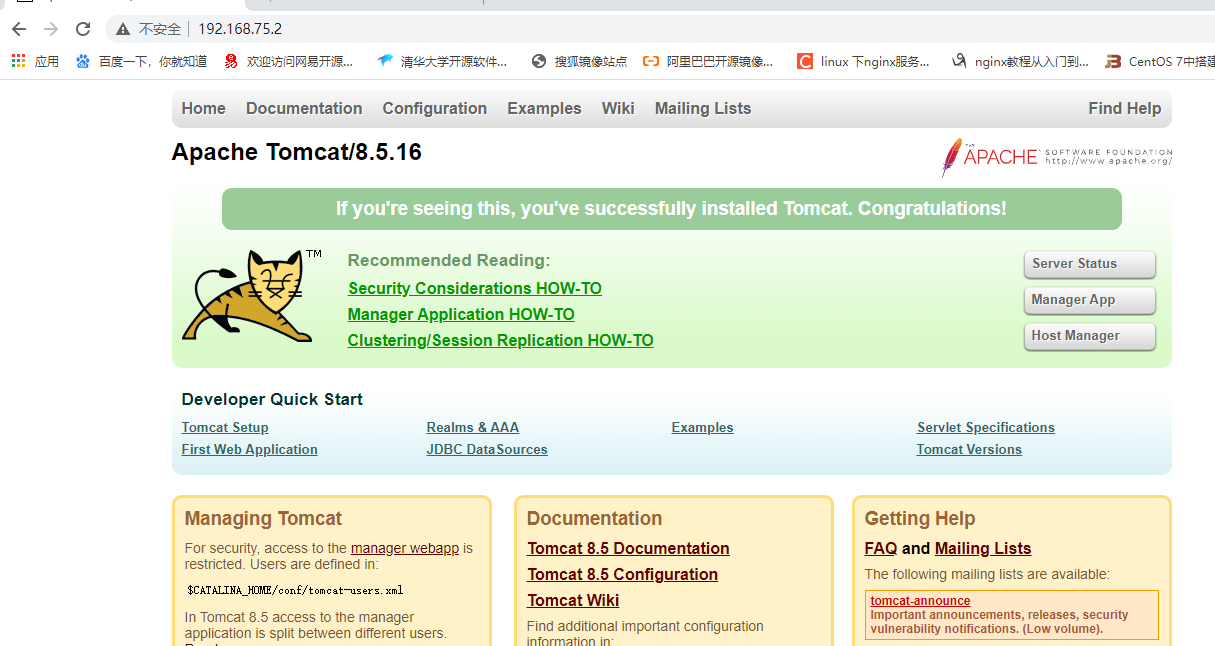Open the Tomcat Wiki link

coord(573,600)
